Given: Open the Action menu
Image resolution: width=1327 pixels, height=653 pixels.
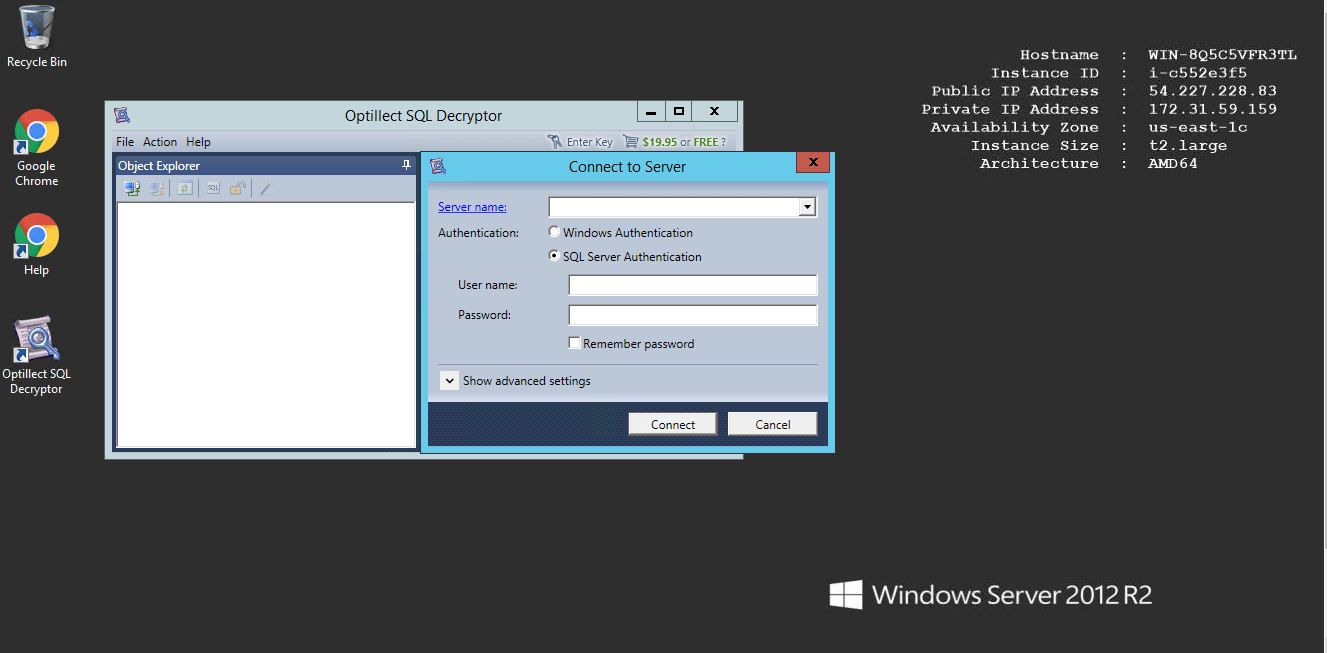Looking at the screenshot, I should coord(160,142).
